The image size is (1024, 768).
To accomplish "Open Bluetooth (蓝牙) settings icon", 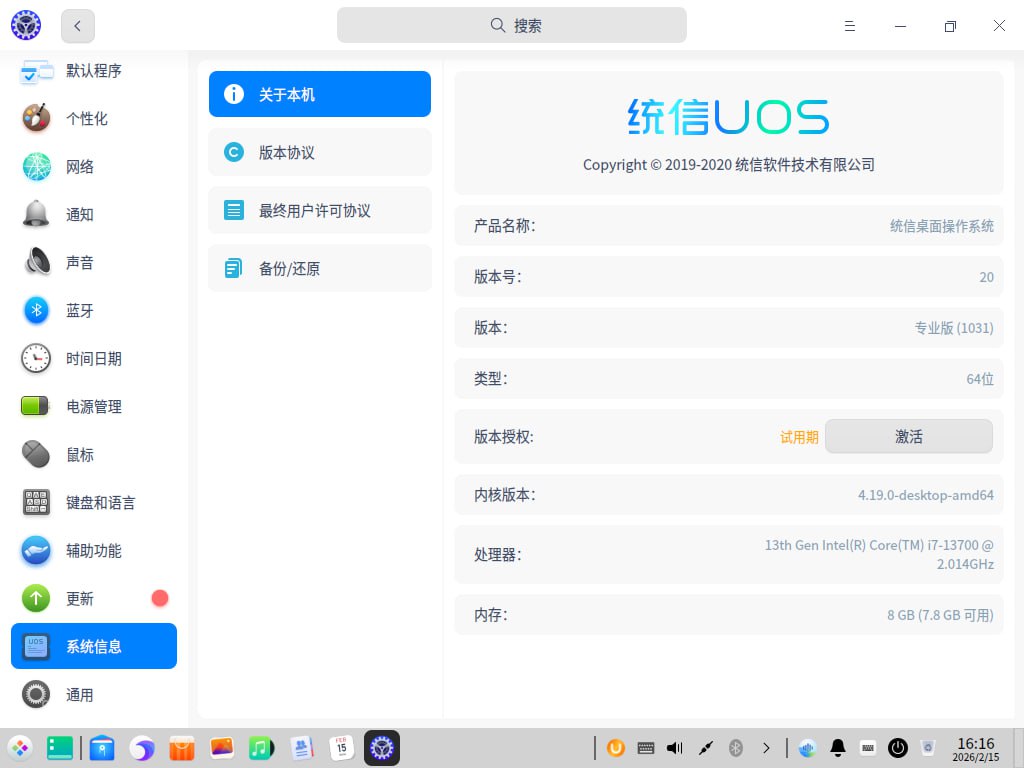I will pos(36,311).
